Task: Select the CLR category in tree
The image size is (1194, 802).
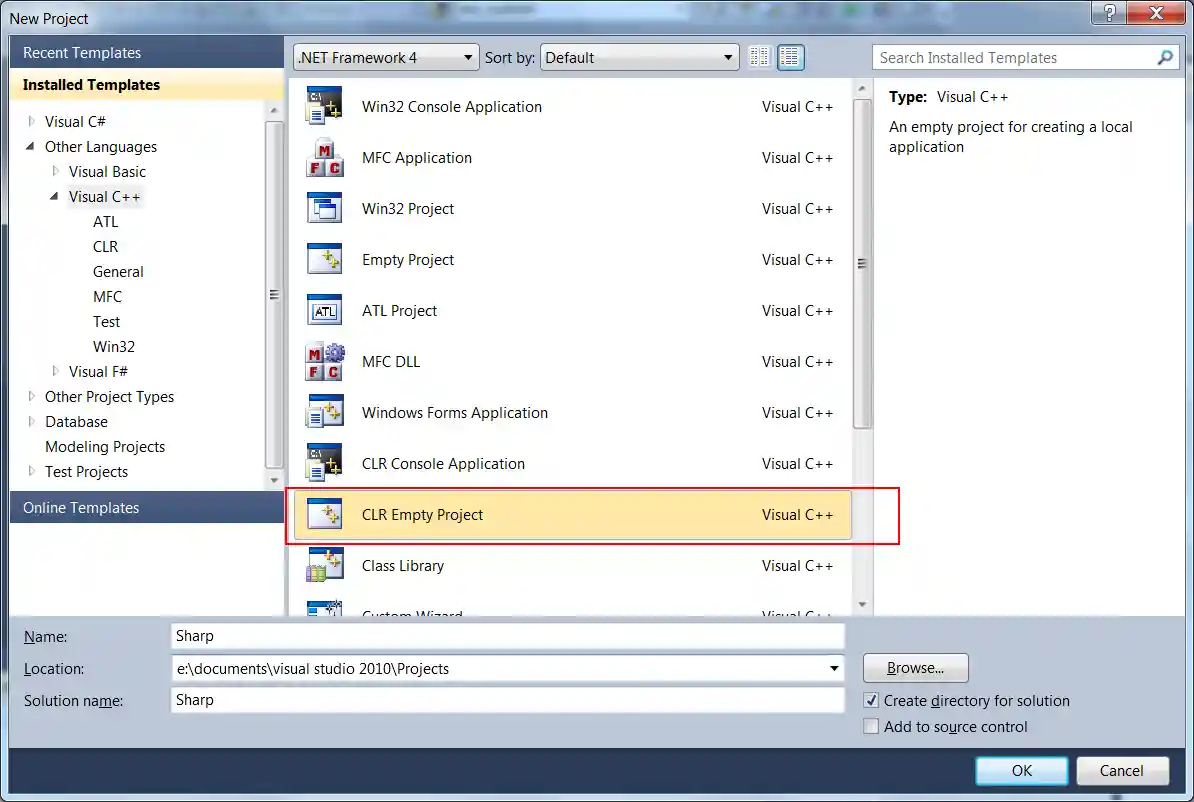Action: coord(106,246)
